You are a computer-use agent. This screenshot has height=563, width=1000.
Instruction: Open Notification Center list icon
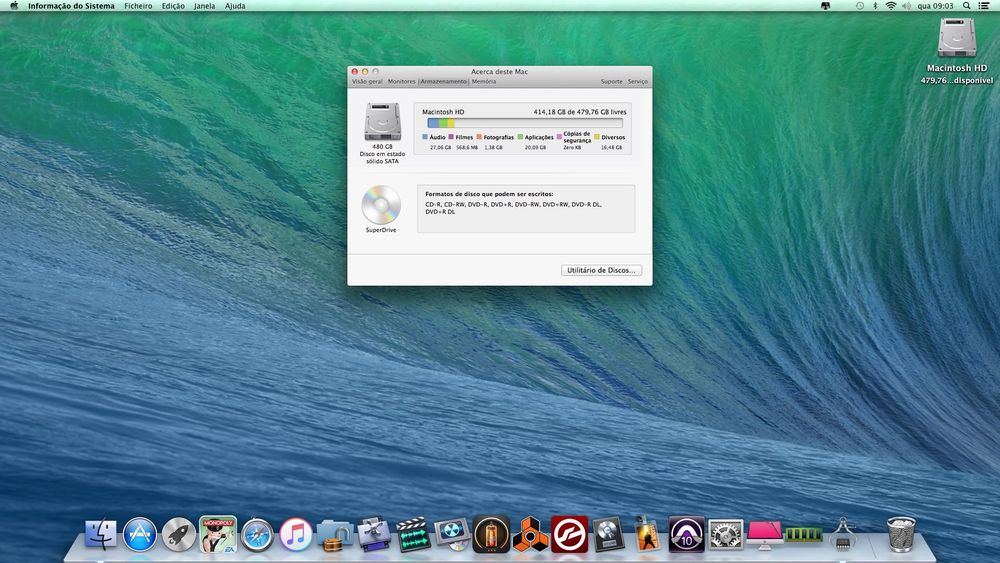click(x=984, y=6)
